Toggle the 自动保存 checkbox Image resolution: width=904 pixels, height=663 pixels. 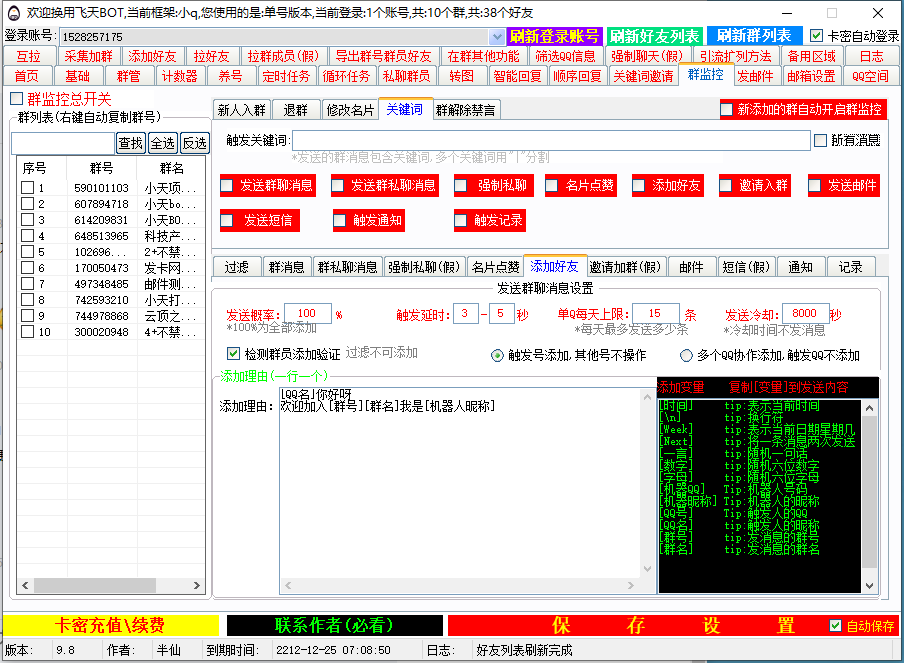(836, 625)
